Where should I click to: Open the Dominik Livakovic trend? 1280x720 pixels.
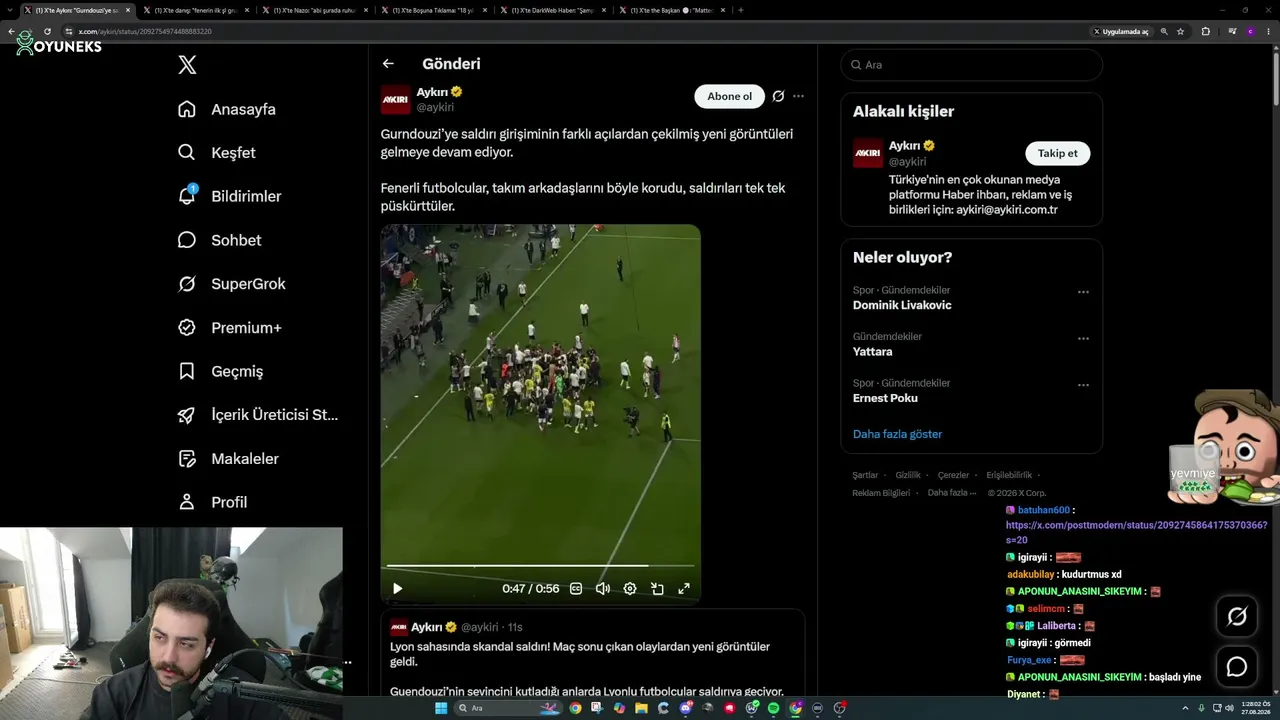click(x=902, y=305)
